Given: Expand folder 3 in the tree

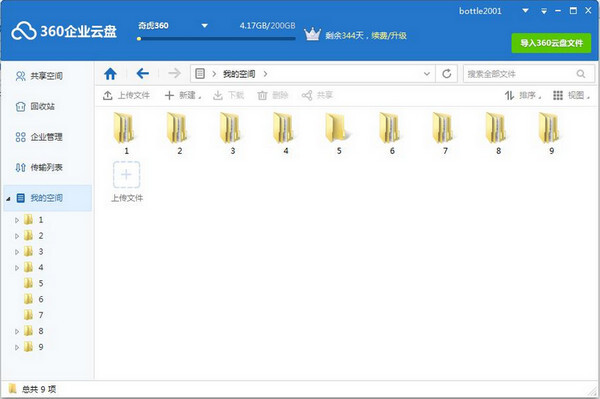Looking at the screenshot, I should (x=16, y=252).
